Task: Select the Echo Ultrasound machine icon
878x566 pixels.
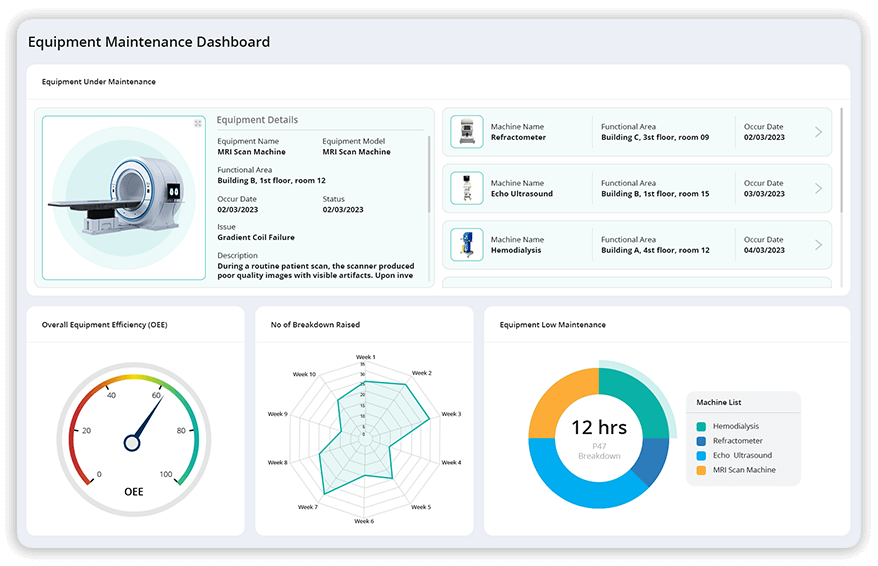Action: (x=466, y=188)
